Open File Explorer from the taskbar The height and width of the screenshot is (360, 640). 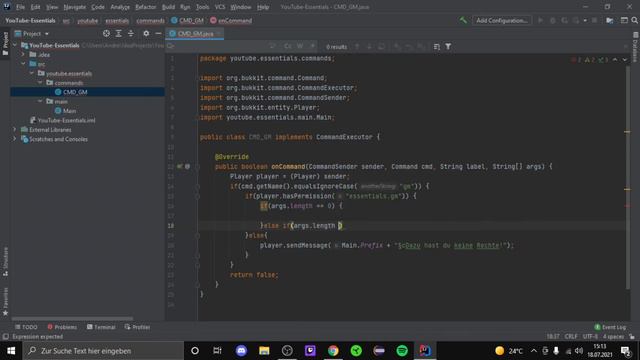click(264, 351)
